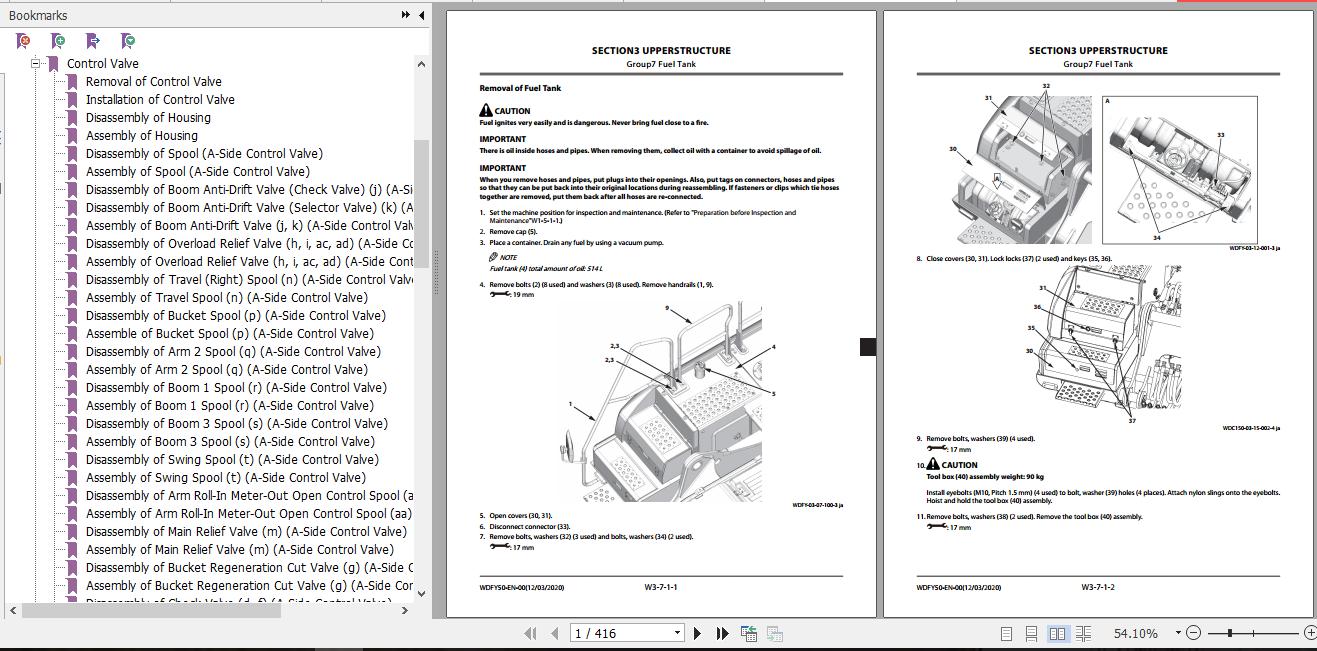The image size is (1317, 651).
Task: Toggle two-page continuous layout view
Action: click(1083, 633)
